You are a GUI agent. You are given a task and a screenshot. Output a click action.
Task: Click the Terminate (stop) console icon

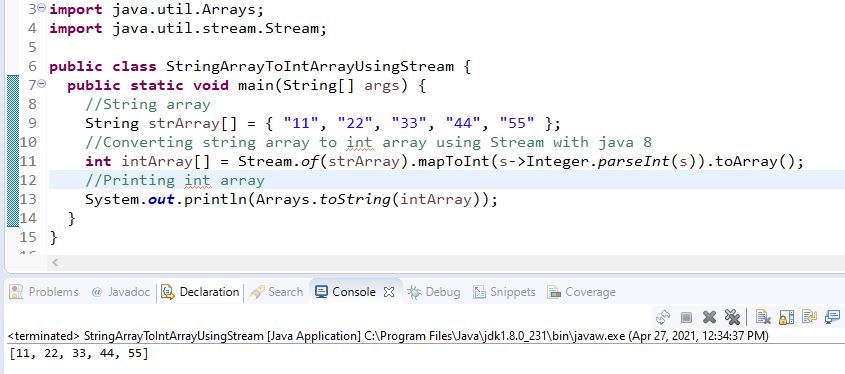[685, 317]
